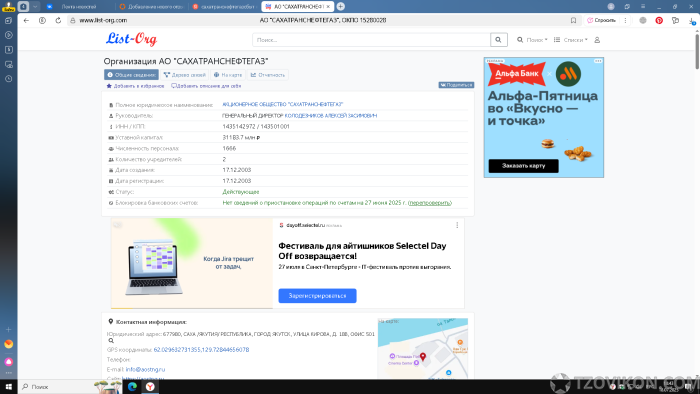Image resolution: width=700 pixels, height=394 pixels.
Task: Click the site lock icon in the address bar
Action: 73,21
